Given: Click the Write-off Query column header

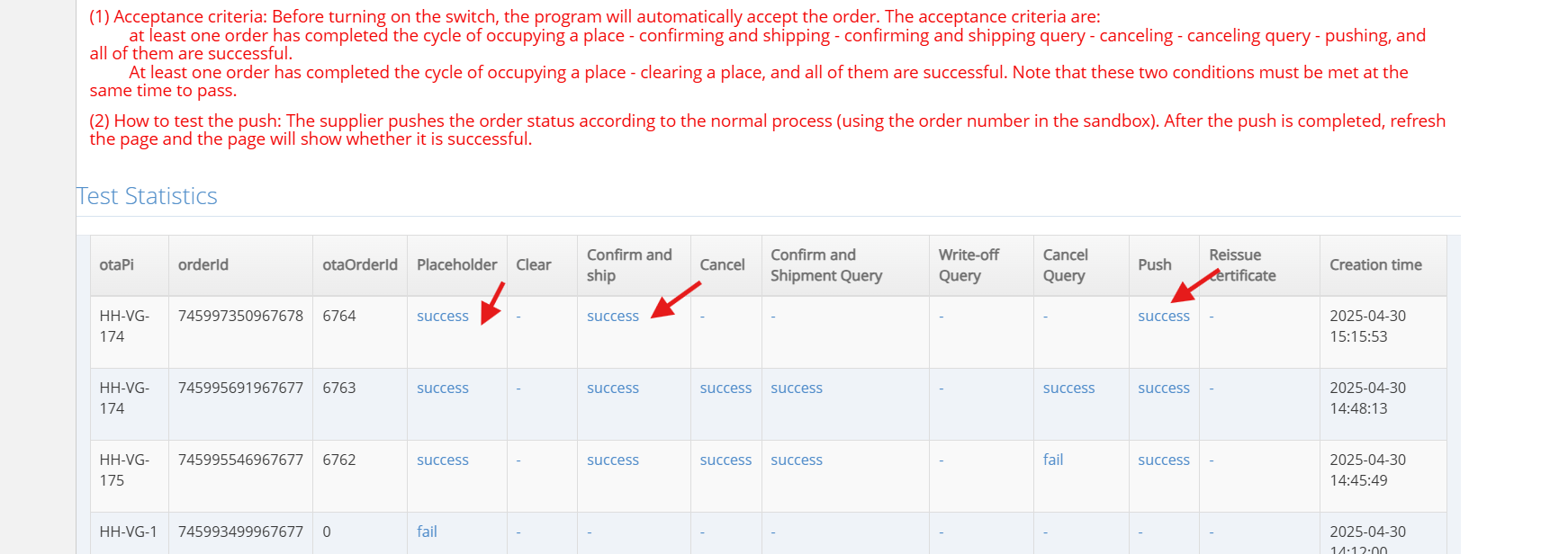Looking at the screenshot, I should coord(968,265).
